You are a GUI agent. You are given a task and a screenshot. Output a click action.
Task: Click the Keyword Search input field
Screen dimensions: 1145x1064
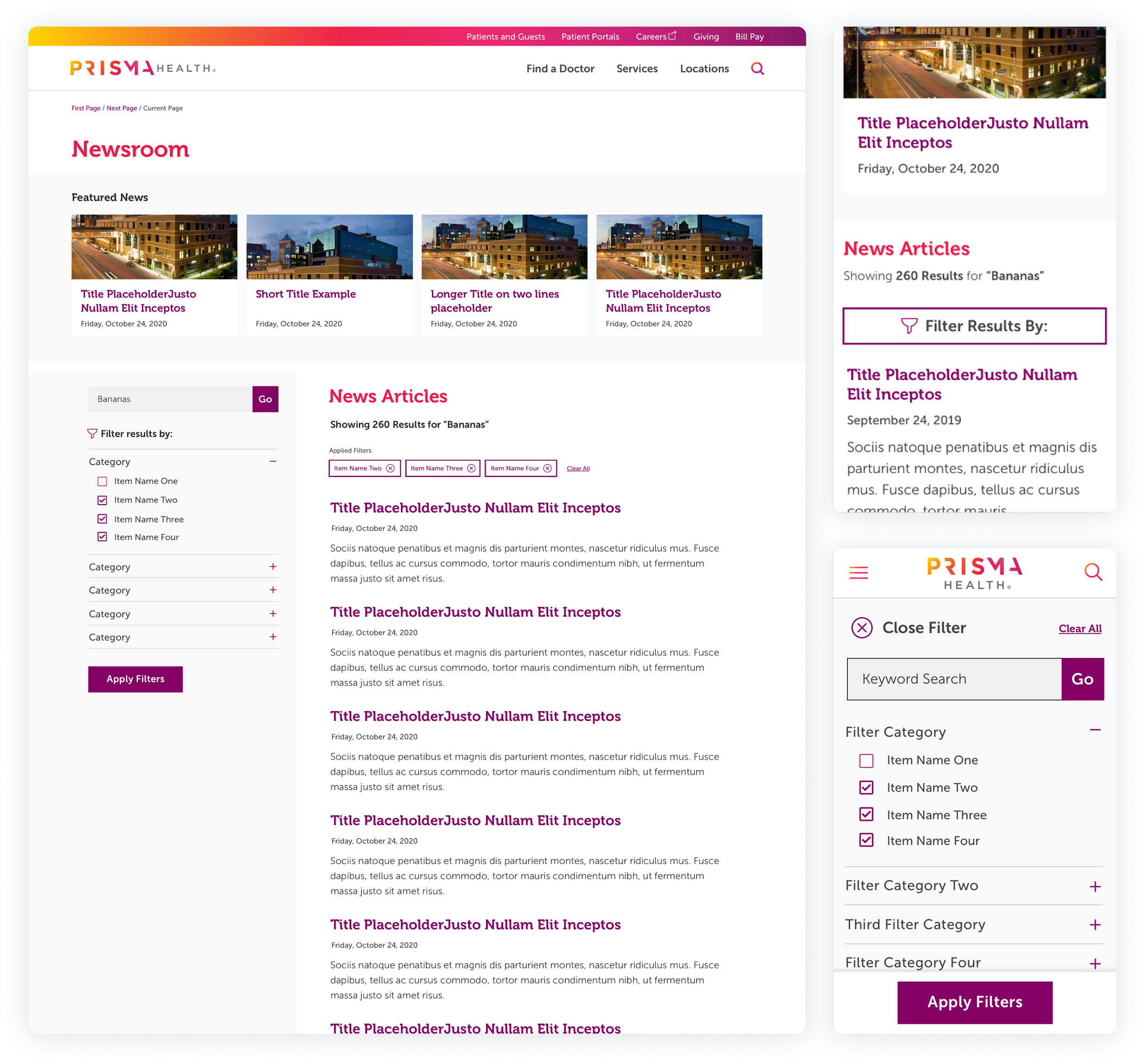pyautogui.click(x=954, y=679)
